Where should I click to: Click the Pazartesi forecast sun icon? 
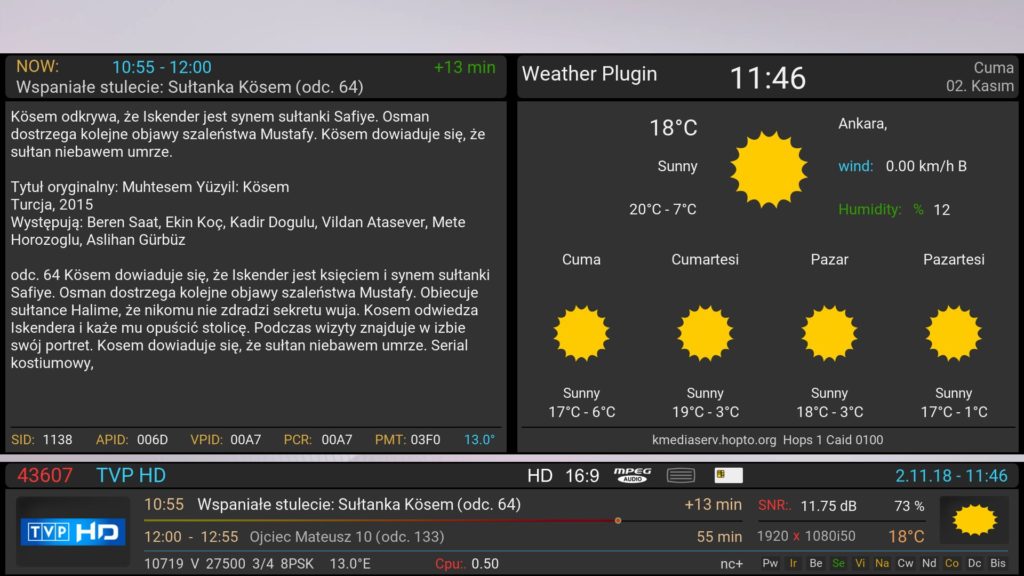953,333
